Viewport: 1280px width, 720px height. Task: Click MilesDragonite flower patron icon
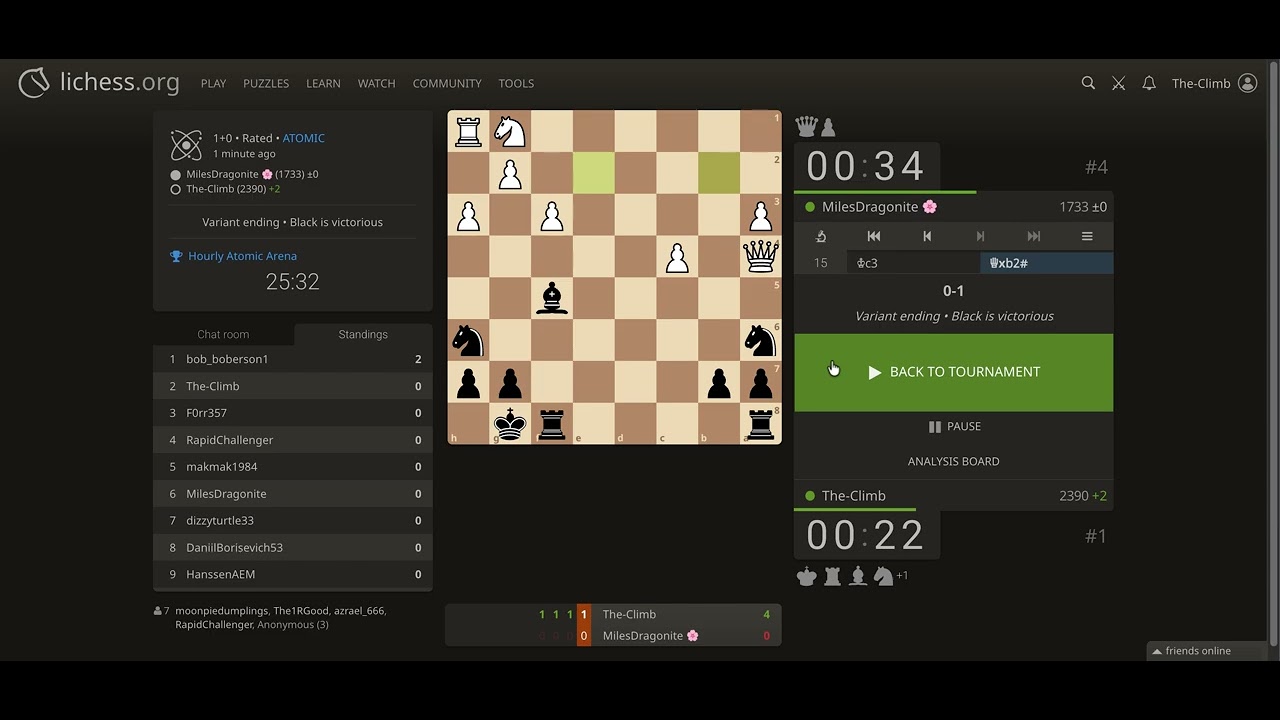930,207
